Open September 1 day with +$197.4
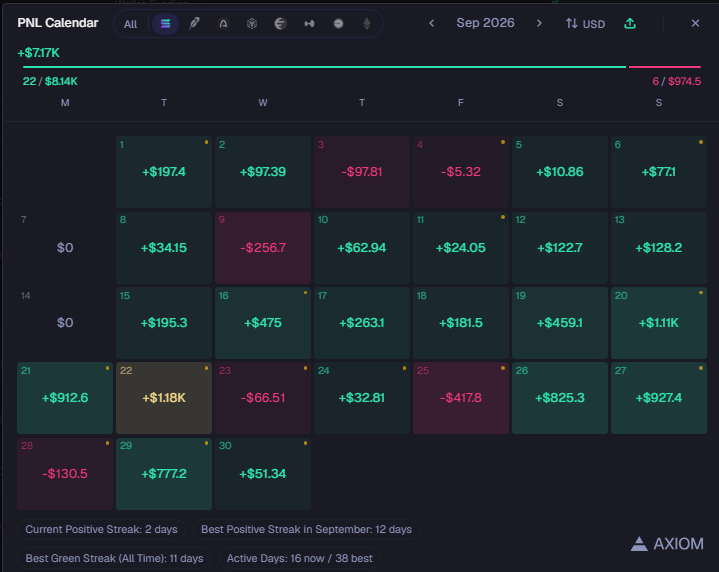This screenshot has height=572, width=719. coord(164,172)
